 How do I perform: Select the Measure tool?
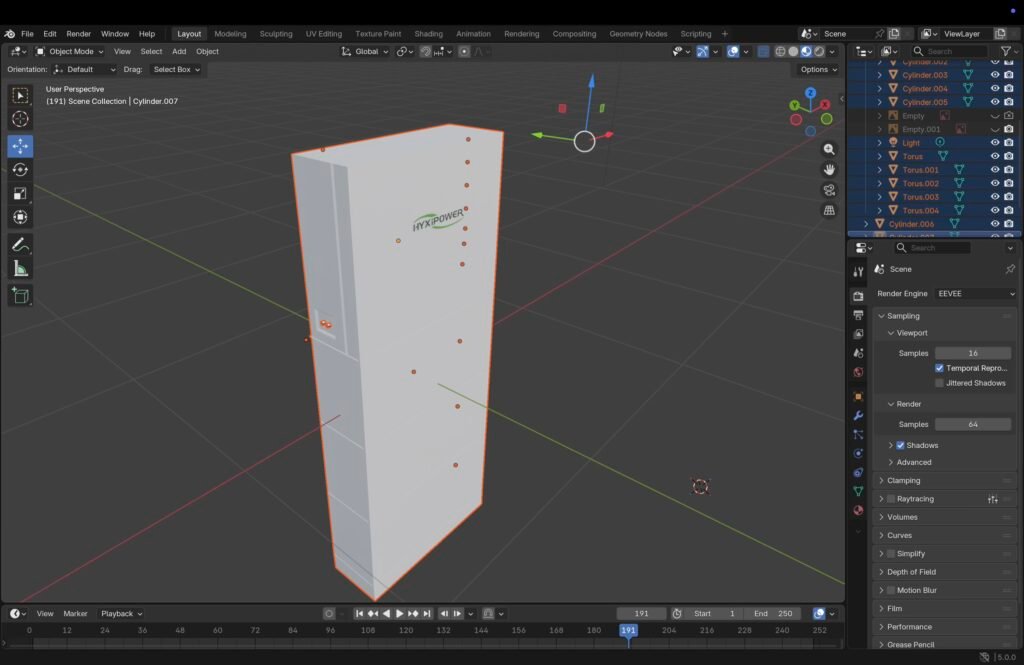[20, 268]
